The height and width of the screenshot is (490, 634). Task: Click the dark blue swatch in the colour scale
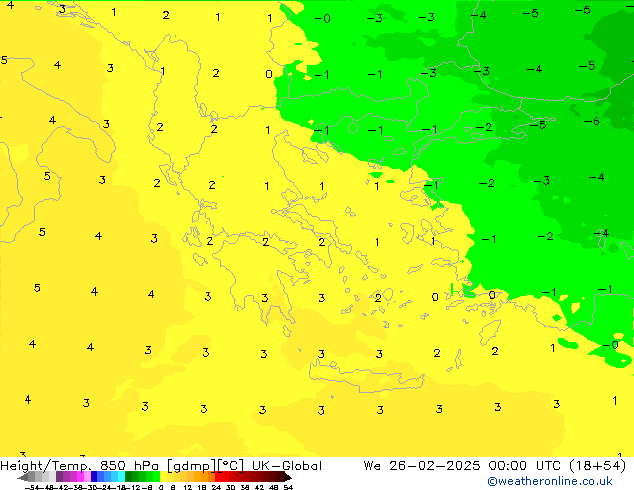click(x=94, y=477)
